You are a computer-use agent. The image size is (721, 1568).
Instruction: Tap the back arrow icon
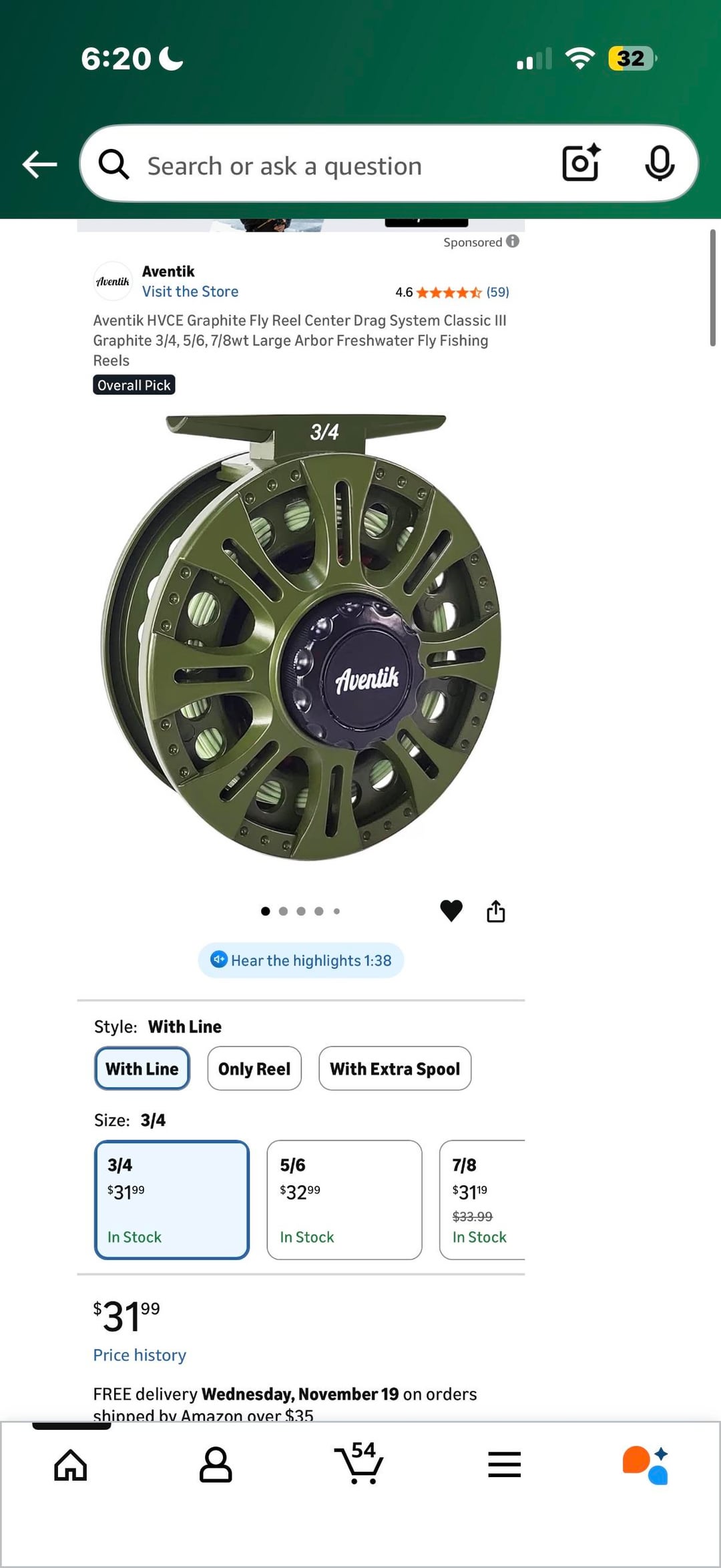click(x=39, y=164)
